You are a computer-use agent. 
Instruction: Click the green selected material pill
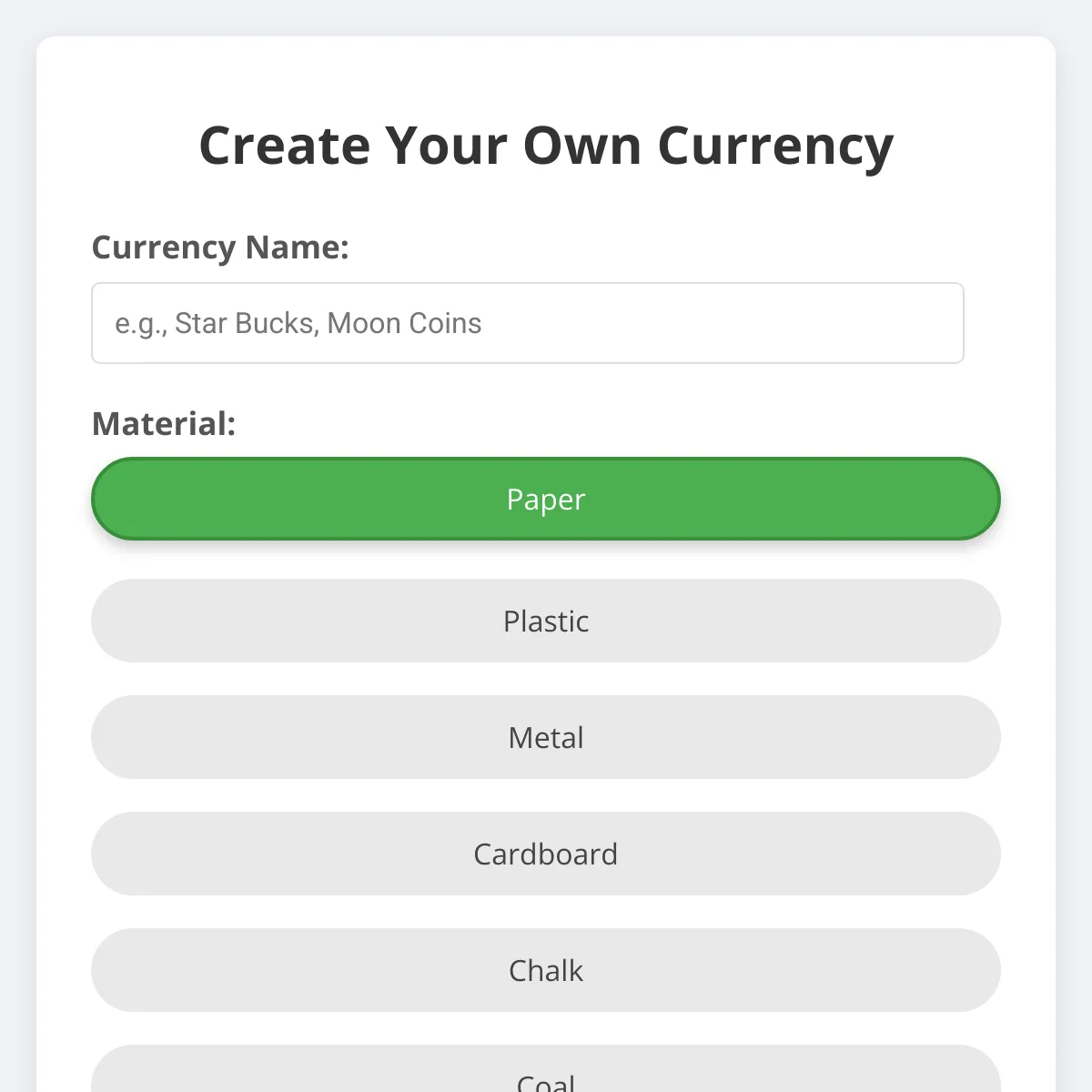point(545,499)
